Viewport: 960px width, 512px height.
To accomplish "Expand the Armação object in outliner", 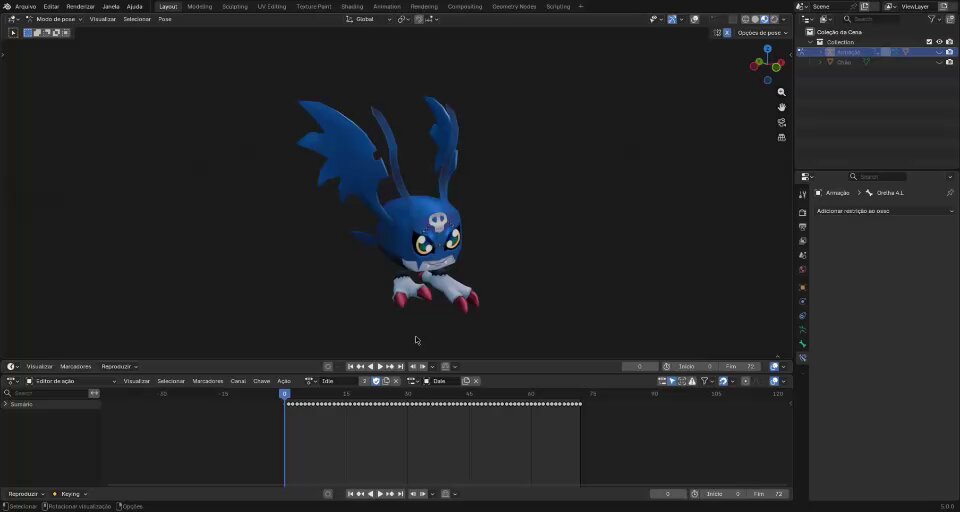I will pyautogui.click(x=820, y=52).
